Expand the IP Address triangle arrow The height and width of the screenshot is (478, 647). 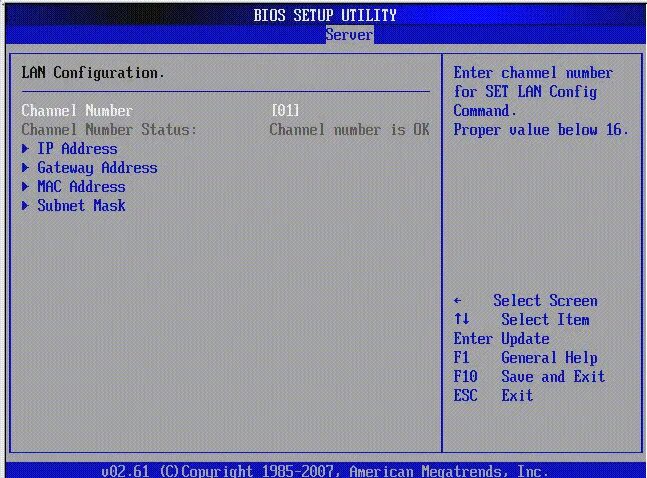(x=25, y=149)
